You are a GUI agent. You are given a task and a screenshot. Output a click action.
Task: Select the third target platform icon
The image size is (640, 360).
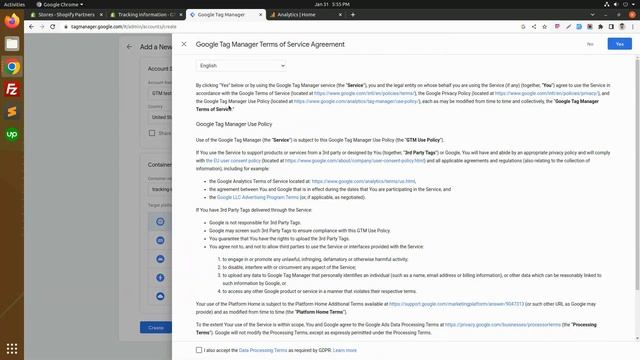[160, 259]
